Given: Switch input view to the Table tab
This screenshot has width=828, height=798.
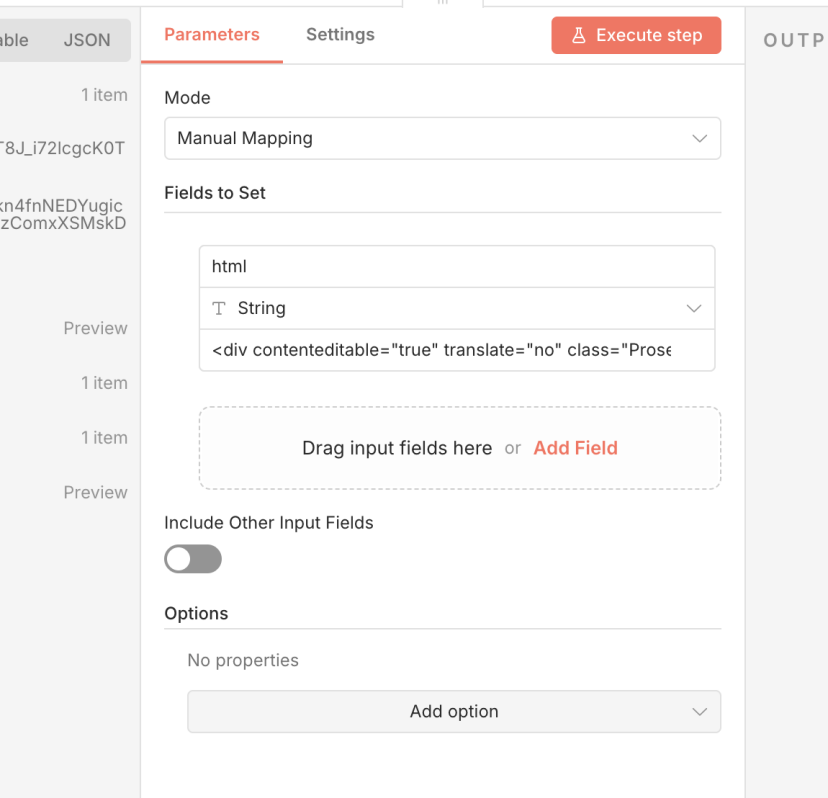Looking at the screenshot, I should [x=14, y=41].
